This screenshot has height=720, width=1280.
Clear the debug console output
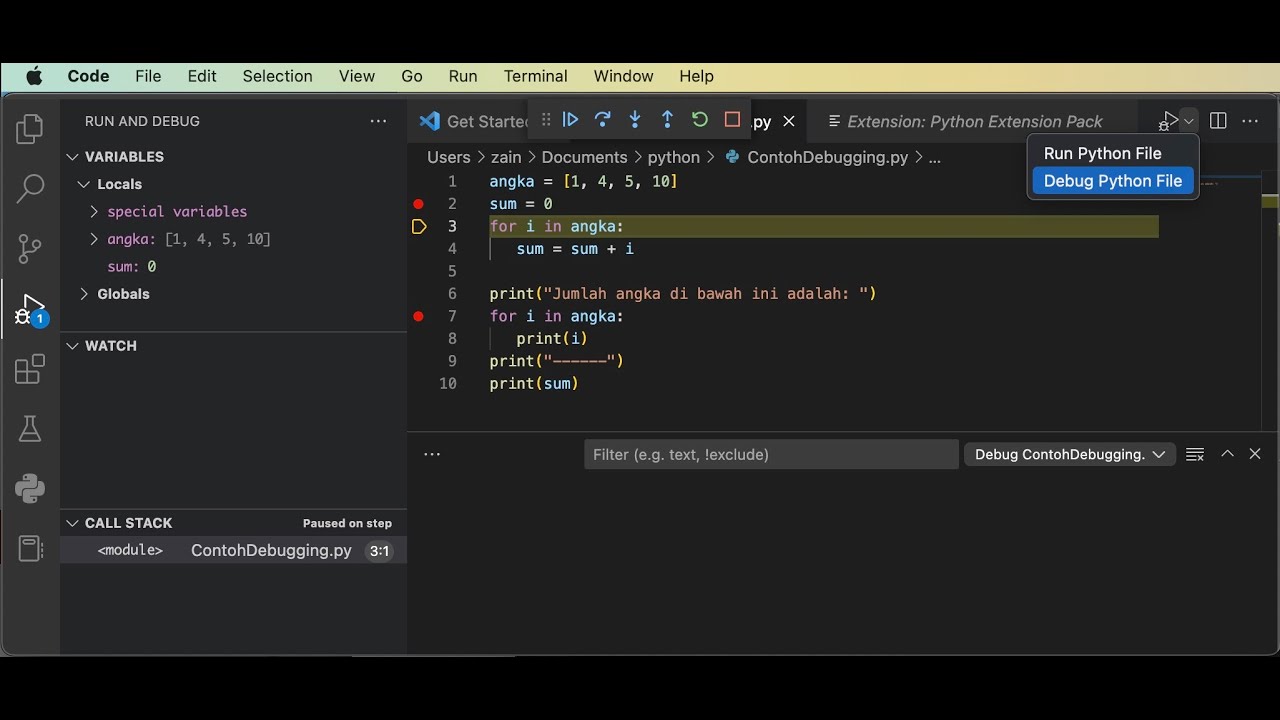pos(1195,454)
